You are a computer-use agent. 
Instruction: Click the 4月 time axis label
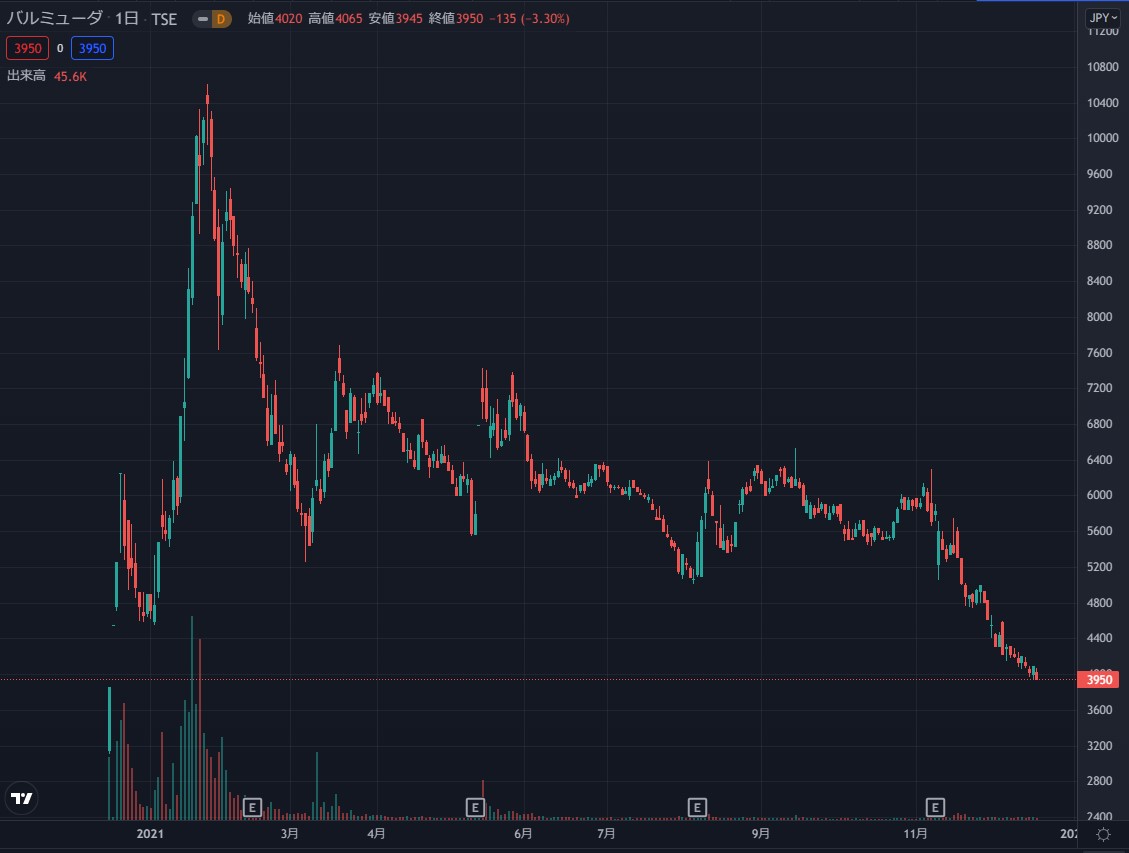point(376,834)
